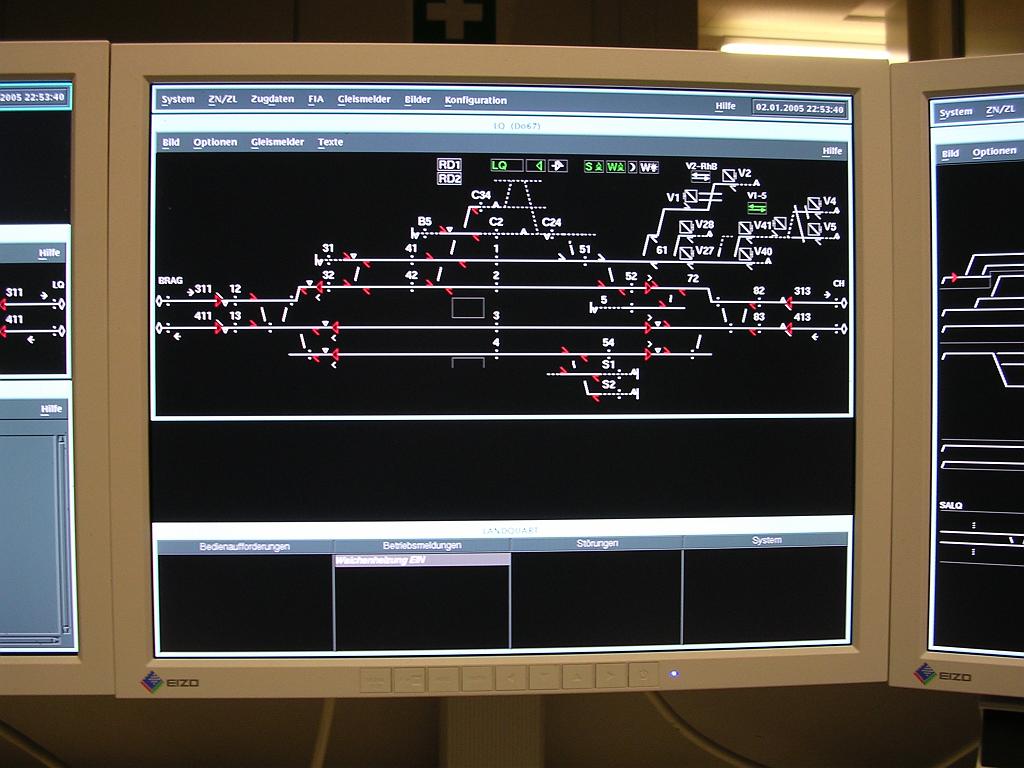Click the V27 signal box icon

686,252
